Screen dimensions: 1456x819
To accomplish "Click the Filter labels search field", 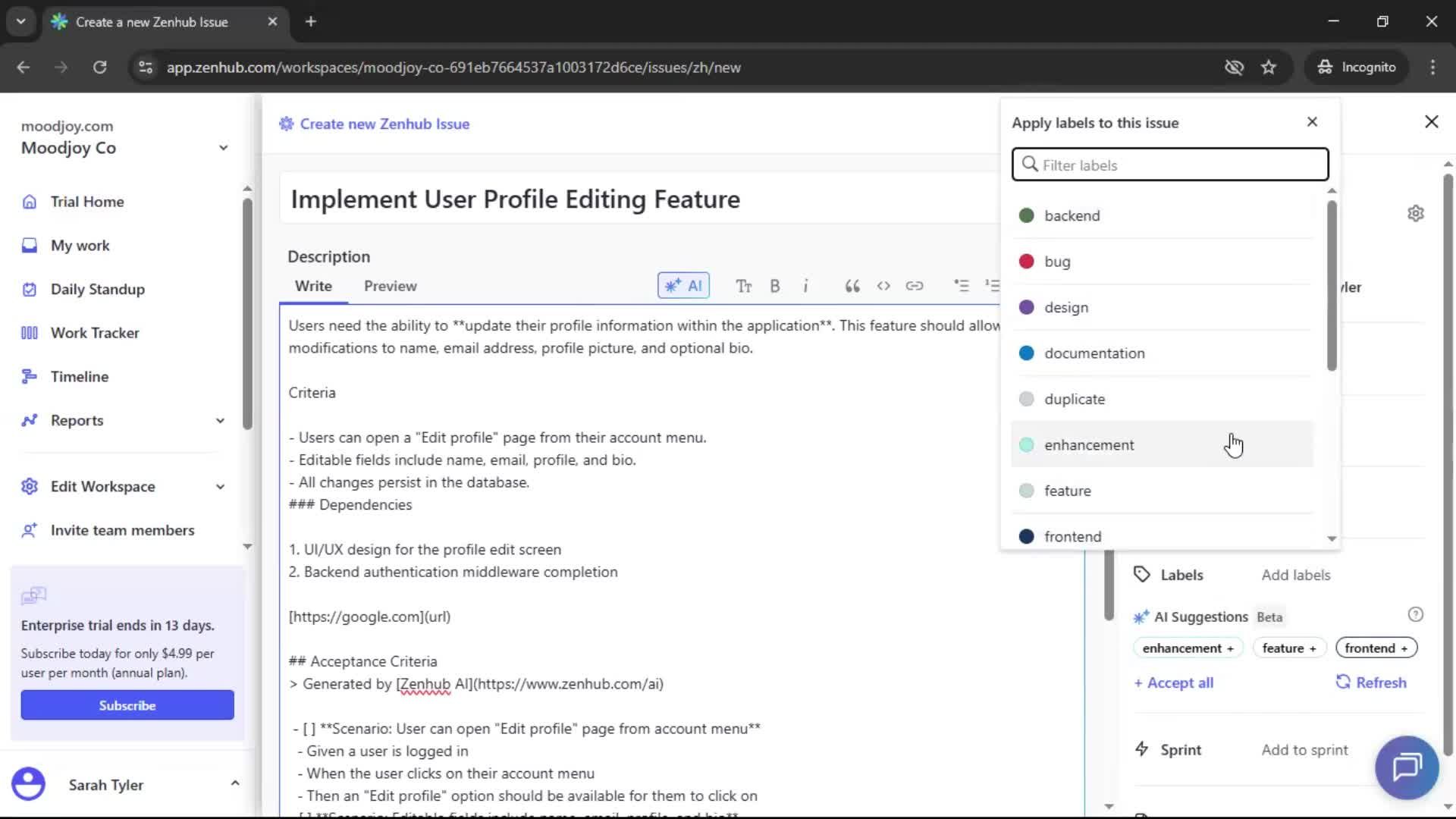I will [x=1169, y=165].
